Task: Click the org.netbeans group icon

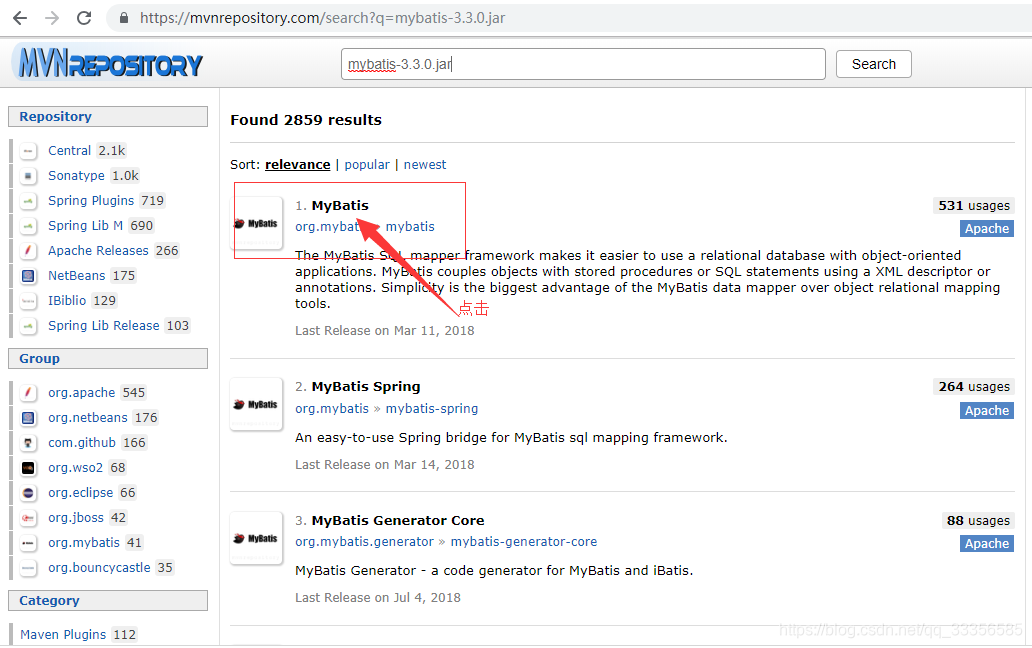Action: click(28, 418)
